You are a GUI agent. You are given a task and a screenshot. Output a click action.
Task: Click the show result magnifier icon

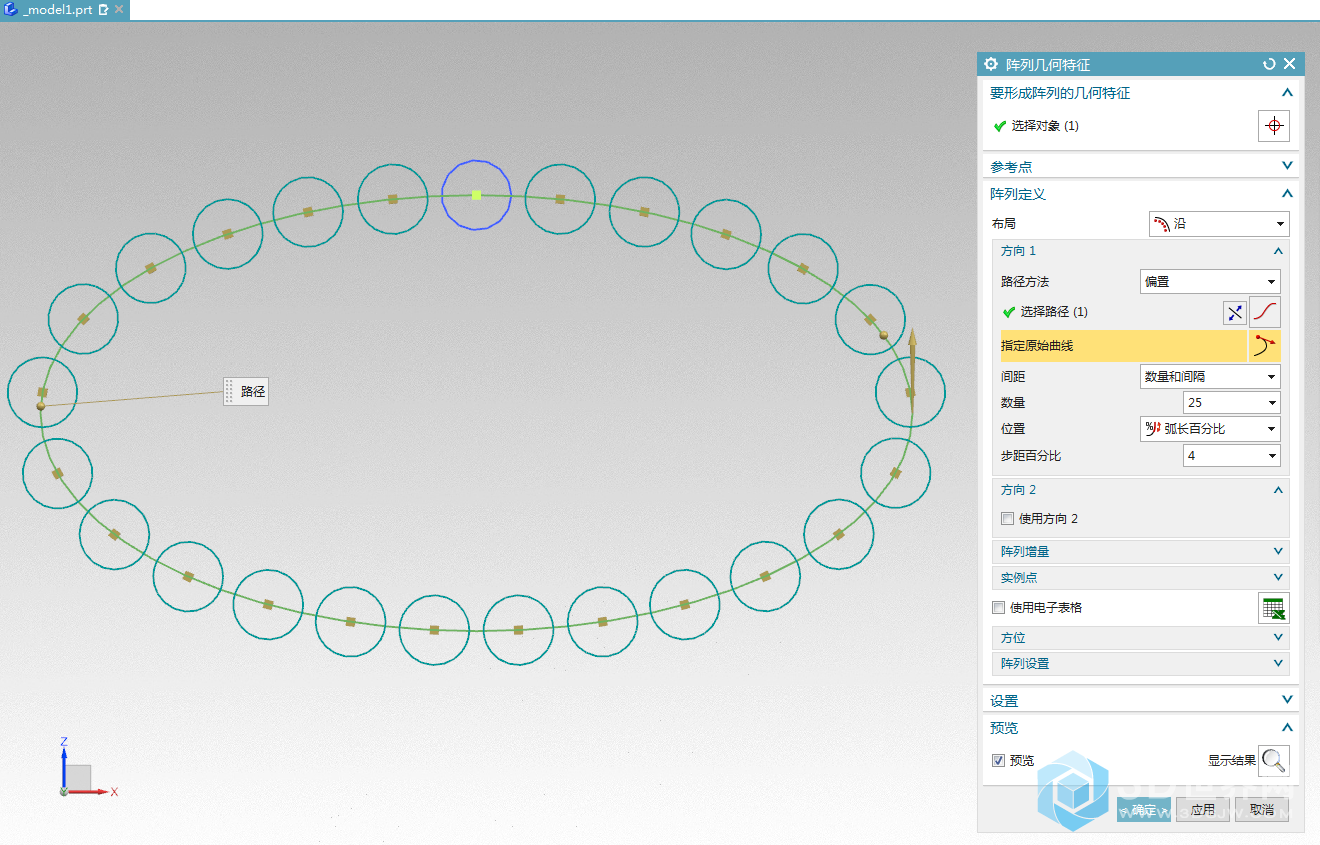point(1274,761)
